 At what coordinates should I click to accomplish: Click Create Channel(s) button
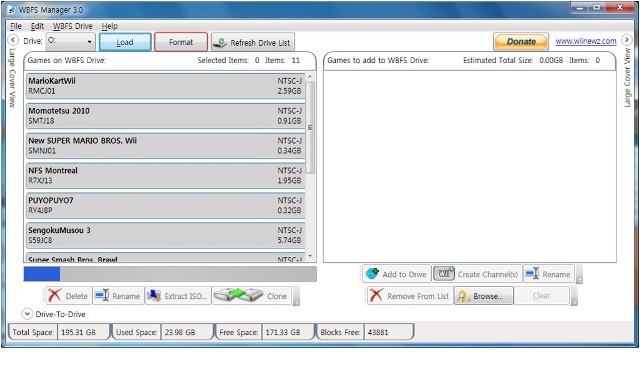(x=477, y=274)
